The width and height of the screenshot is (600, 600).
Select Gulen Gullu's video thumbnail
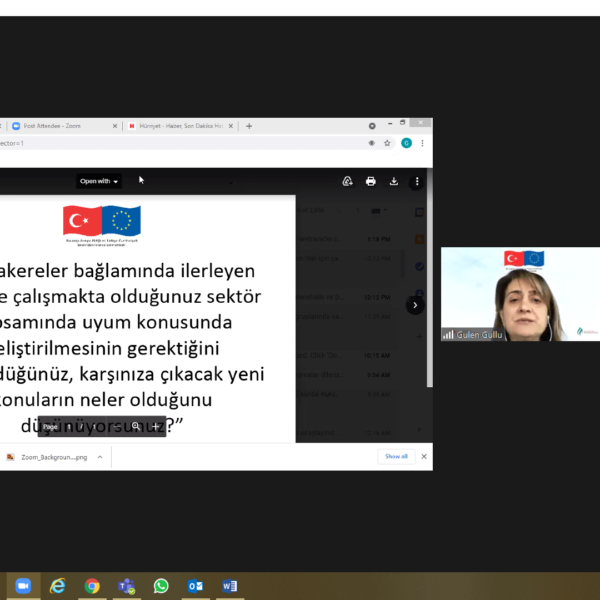520,294
